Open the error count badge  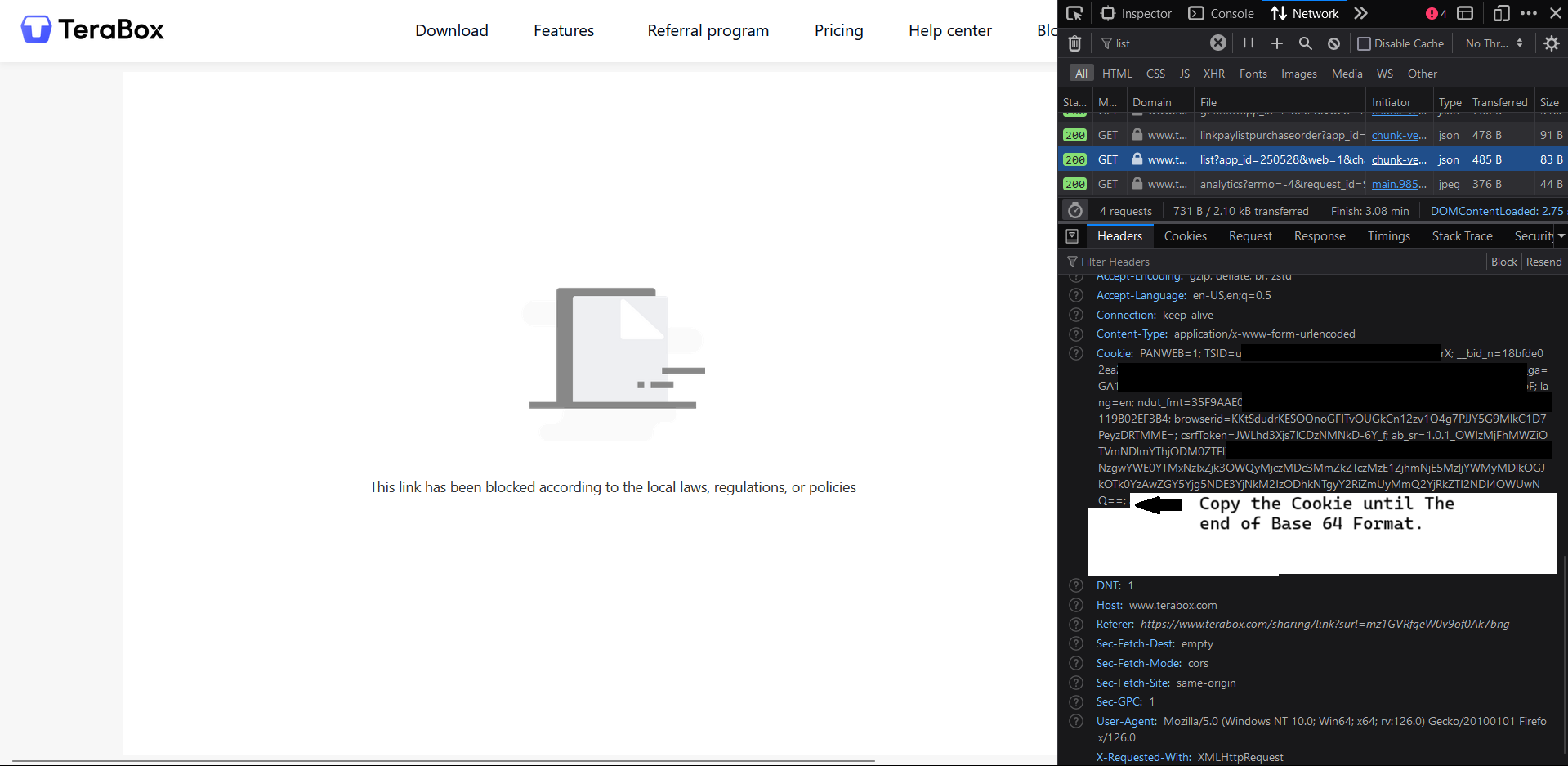tap(1436, 13)
